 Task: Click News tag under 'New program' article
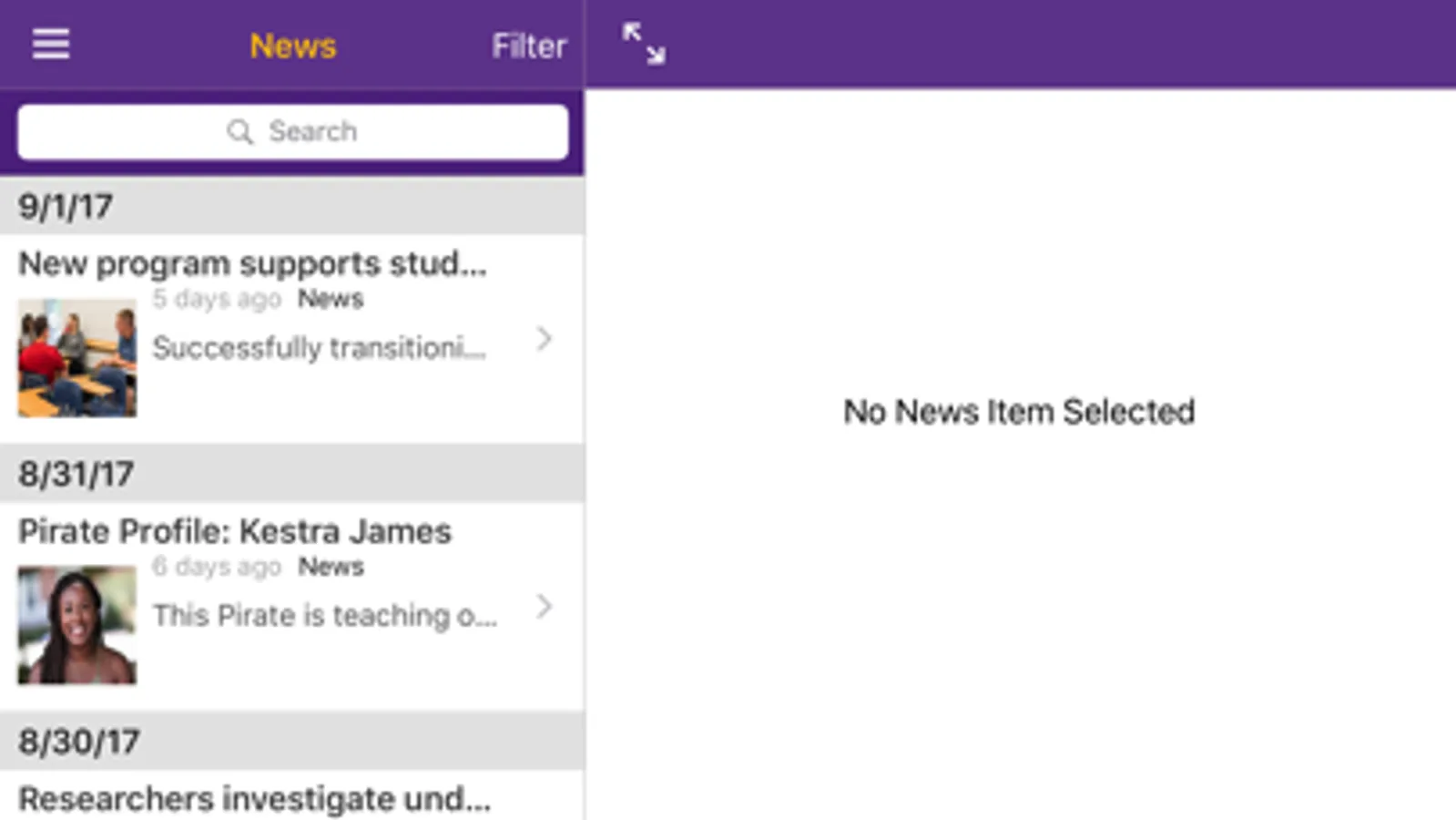331,299
